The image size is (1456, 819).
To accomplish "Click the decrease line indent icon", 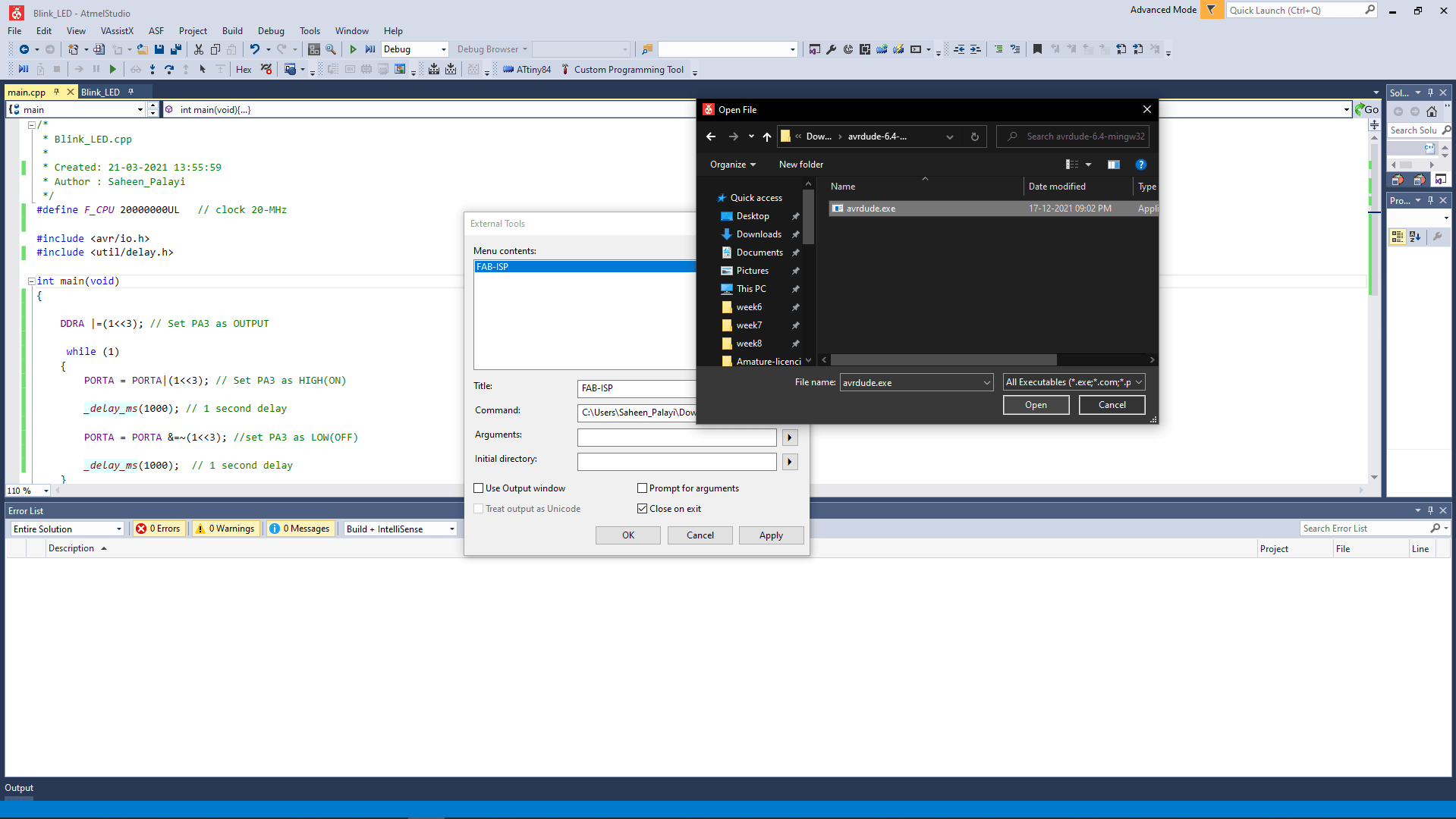I will [959, 49].
